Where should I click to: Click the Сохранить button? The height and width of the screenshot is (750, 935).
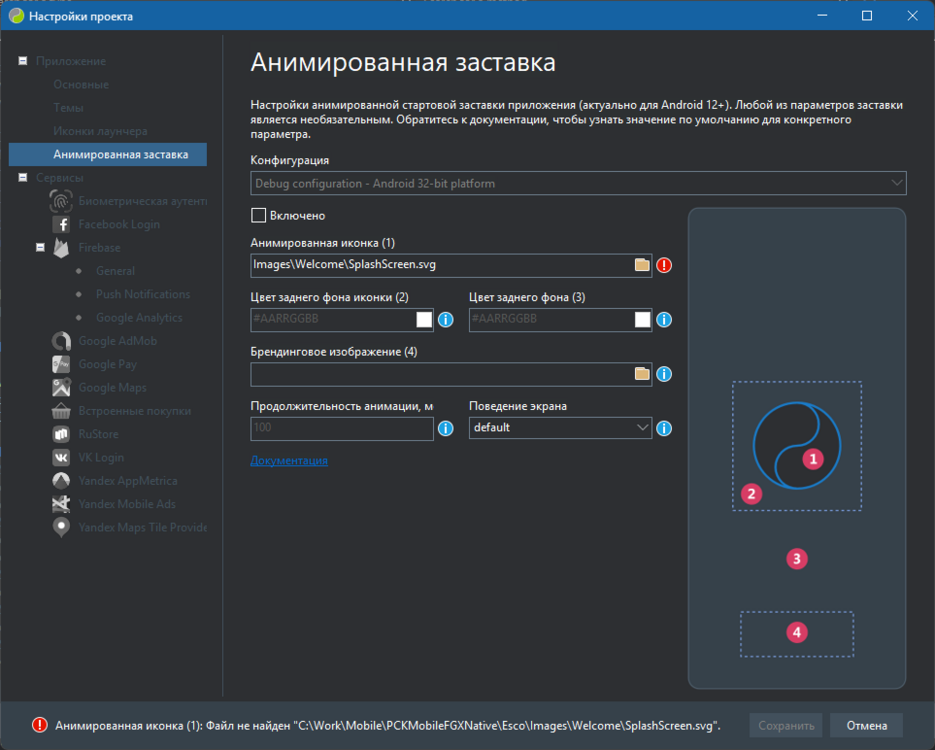[786, 726]
